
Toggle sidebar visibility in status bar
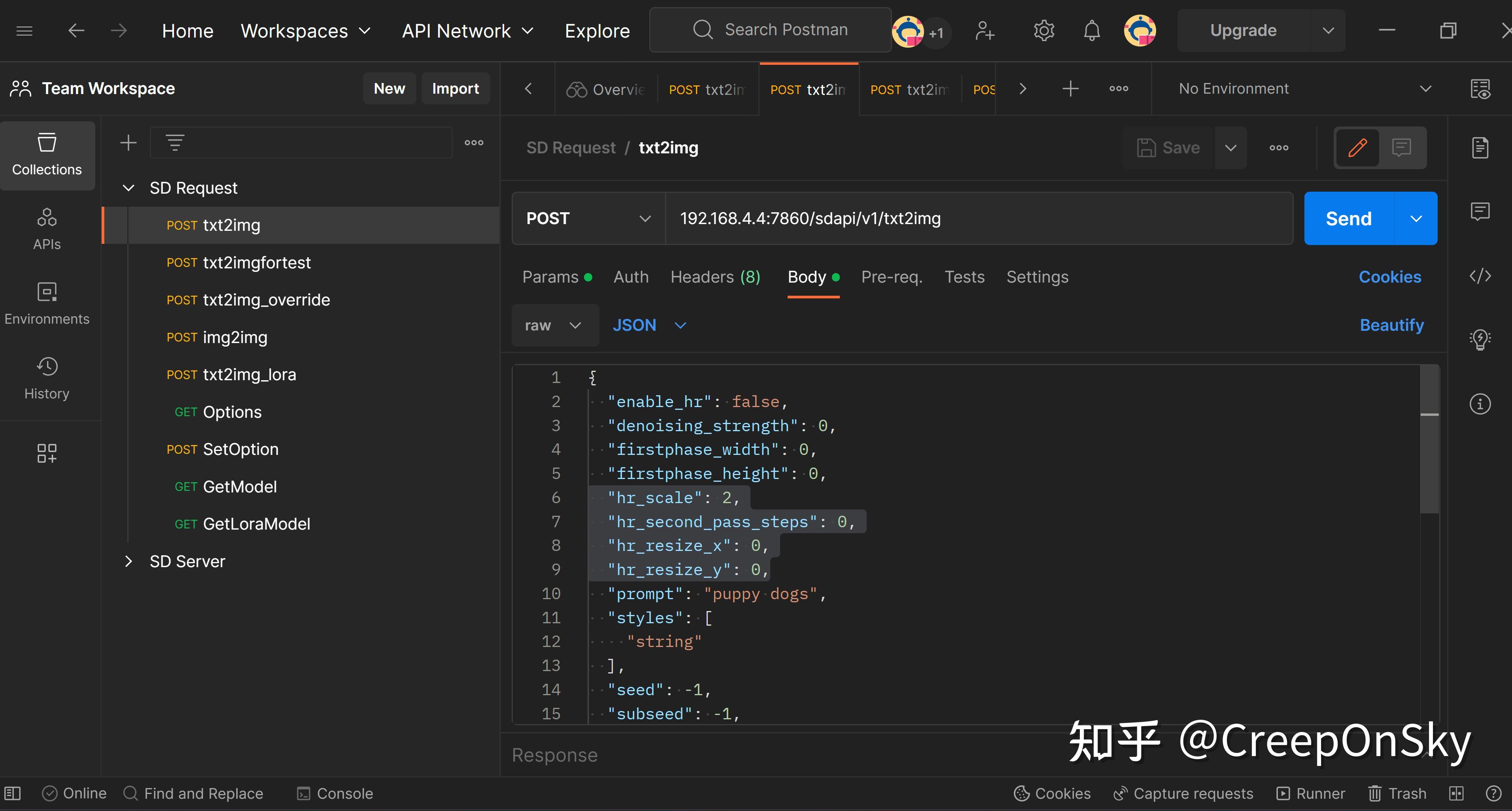pyautogui.click(x=13, y=793)
